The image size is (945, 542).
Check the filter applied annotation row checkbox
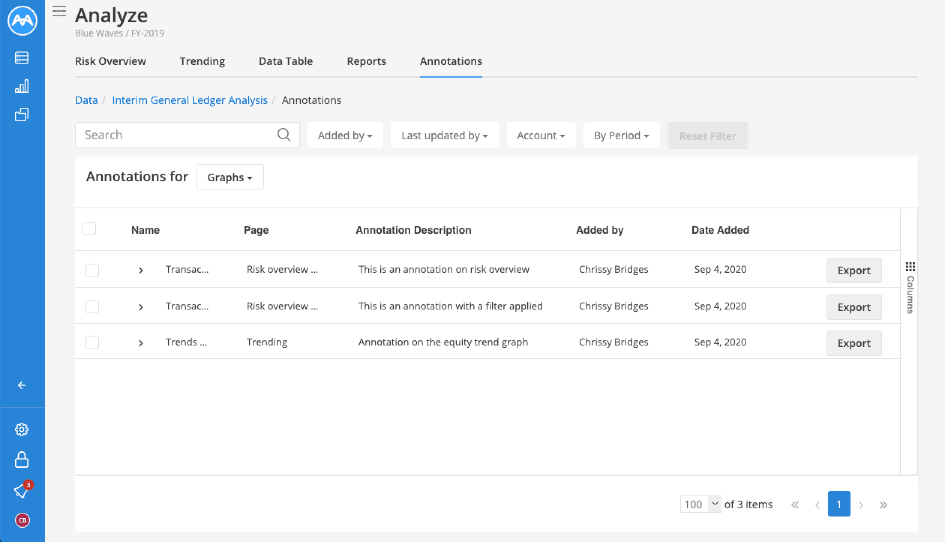92,306
